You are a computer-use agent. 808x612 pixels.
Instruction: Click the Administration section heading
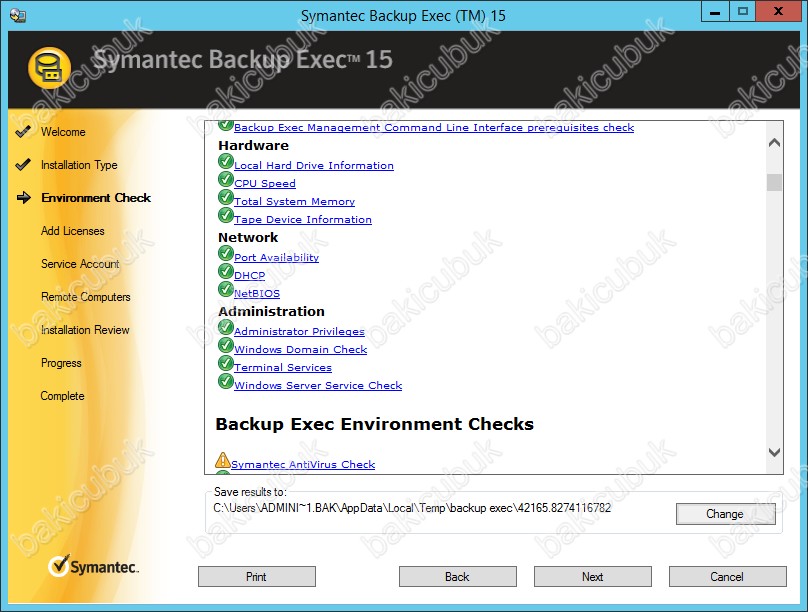[x=271, y=311]
